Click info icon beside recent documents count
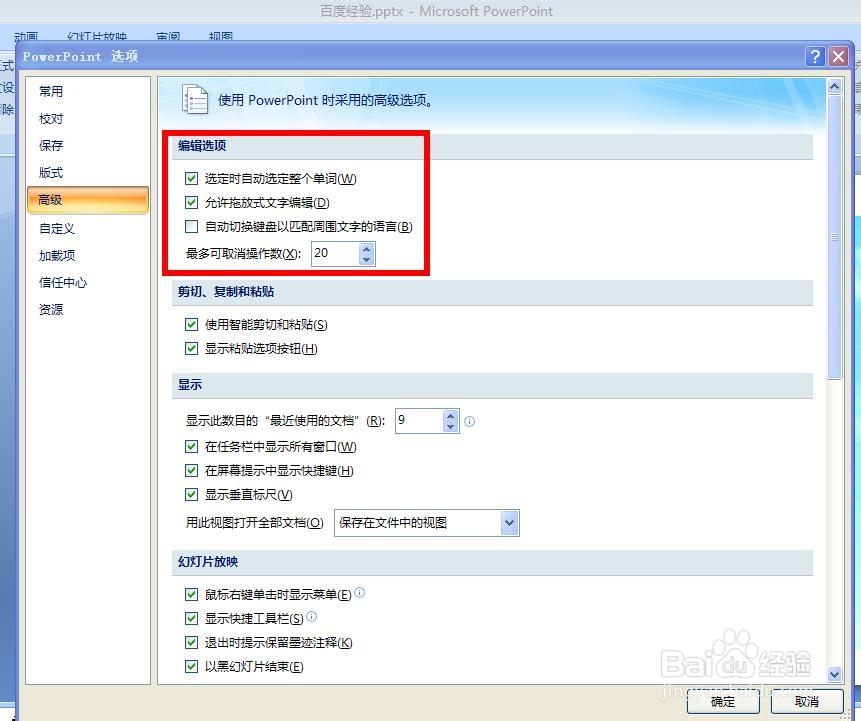 (x=469, y=421)
